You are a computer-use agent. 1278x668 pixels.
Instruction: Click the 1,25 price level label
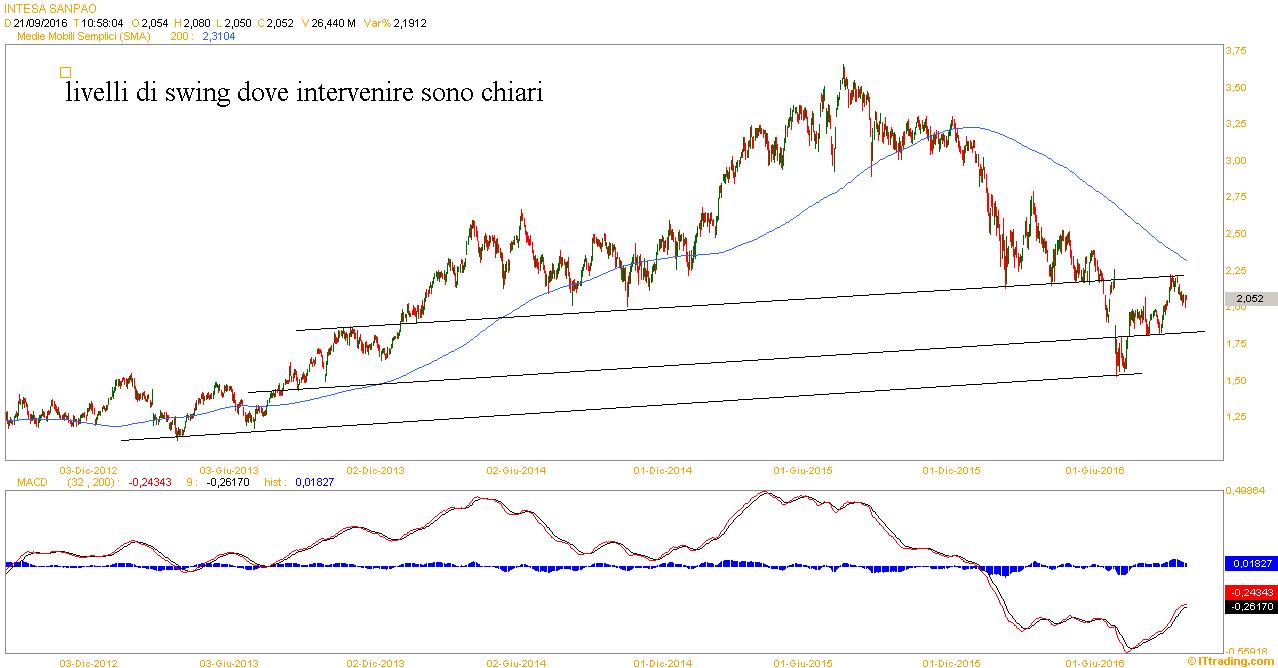point(1236,417)
